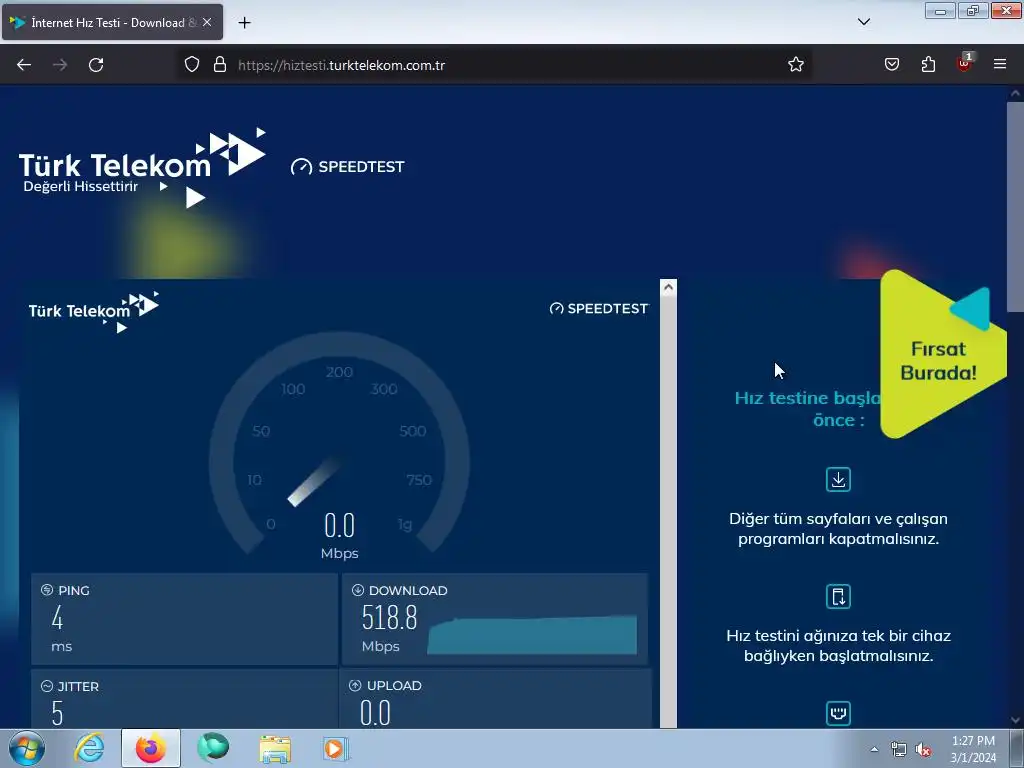Click the widget scrollbar up arrow
The width and height of the screenshot is (1024, 768).
click(x=668, y=287)
